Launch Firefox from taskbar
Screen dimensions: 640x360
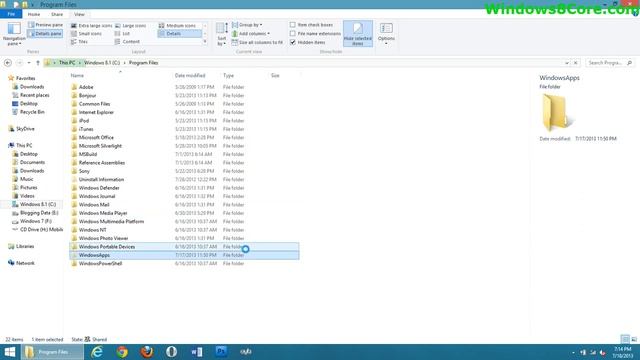(x=147, y=352)
